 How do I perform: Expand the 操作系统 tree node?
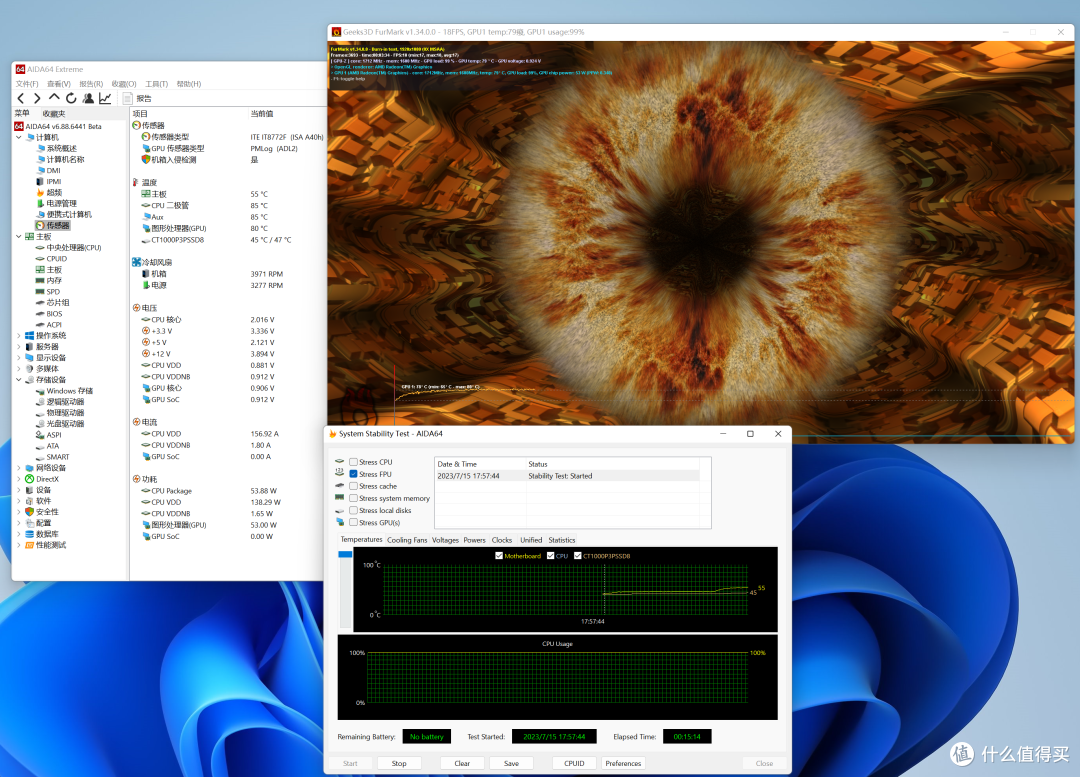[19, 336]
